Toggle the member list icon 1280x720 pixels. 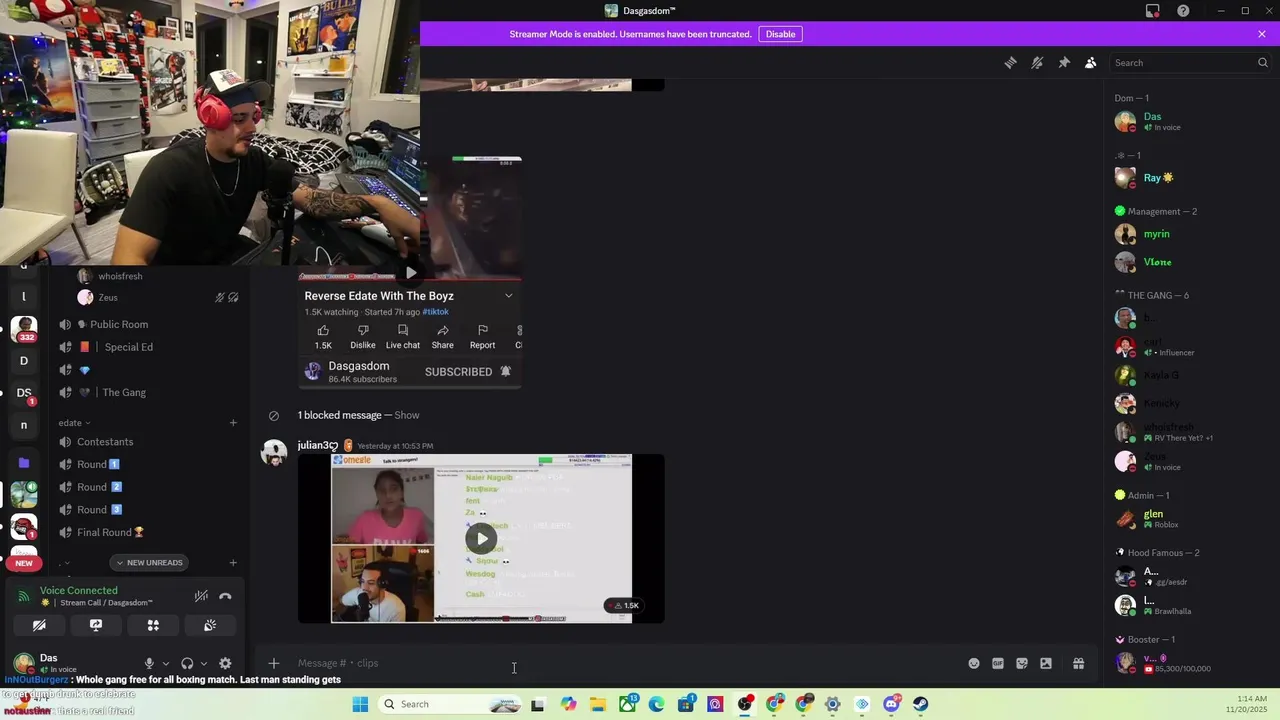(1091, 62)
